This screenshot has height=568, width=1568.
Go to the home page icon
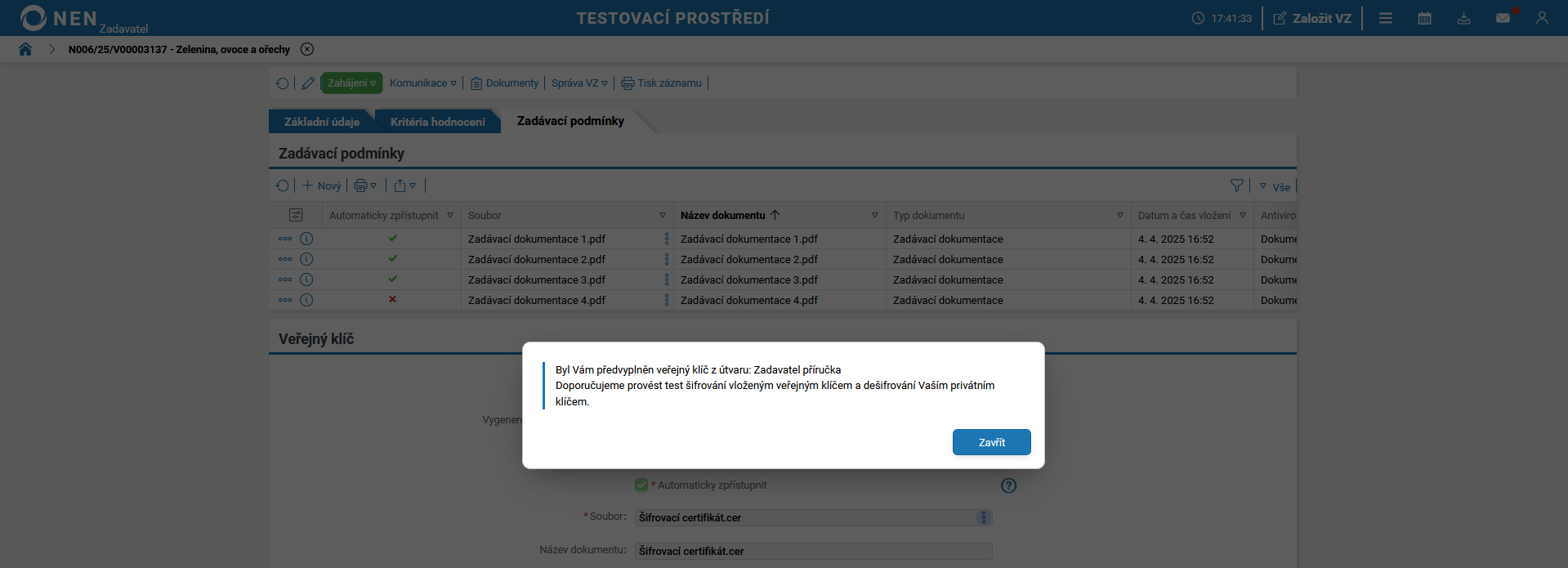point(25,49)
